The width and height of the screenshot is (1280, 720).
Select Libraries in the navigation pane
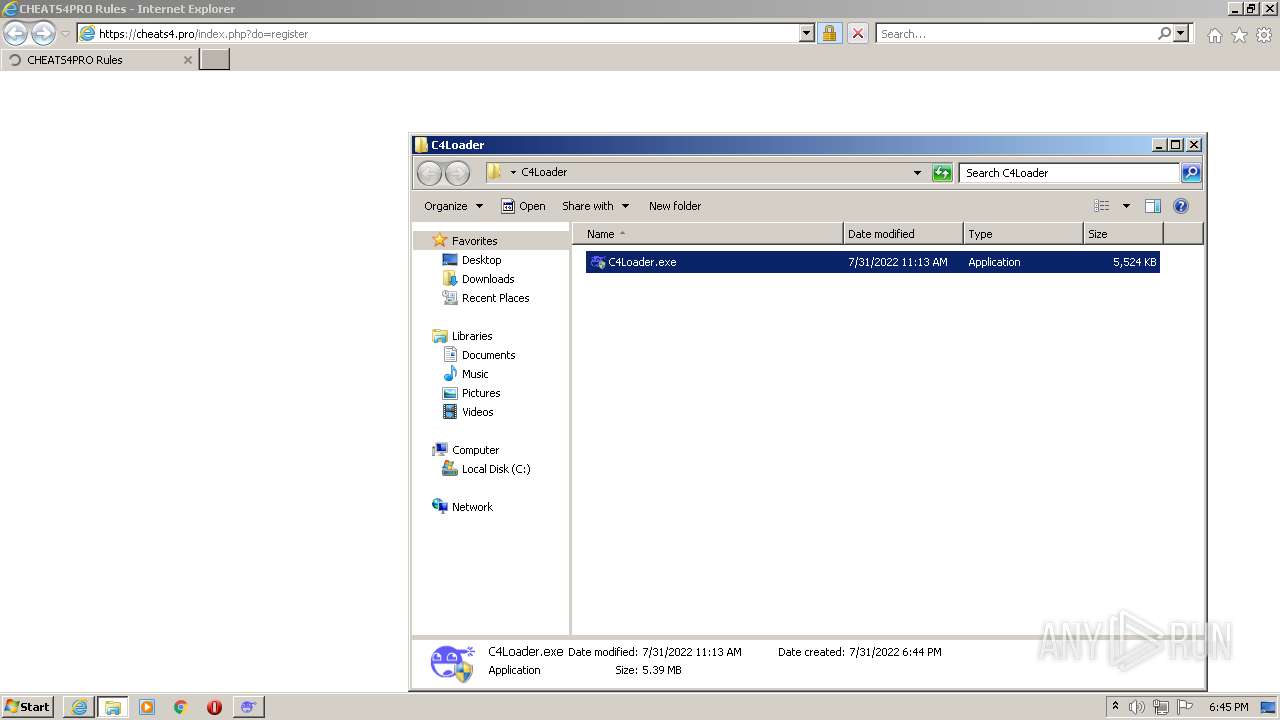tap(472, 336)
